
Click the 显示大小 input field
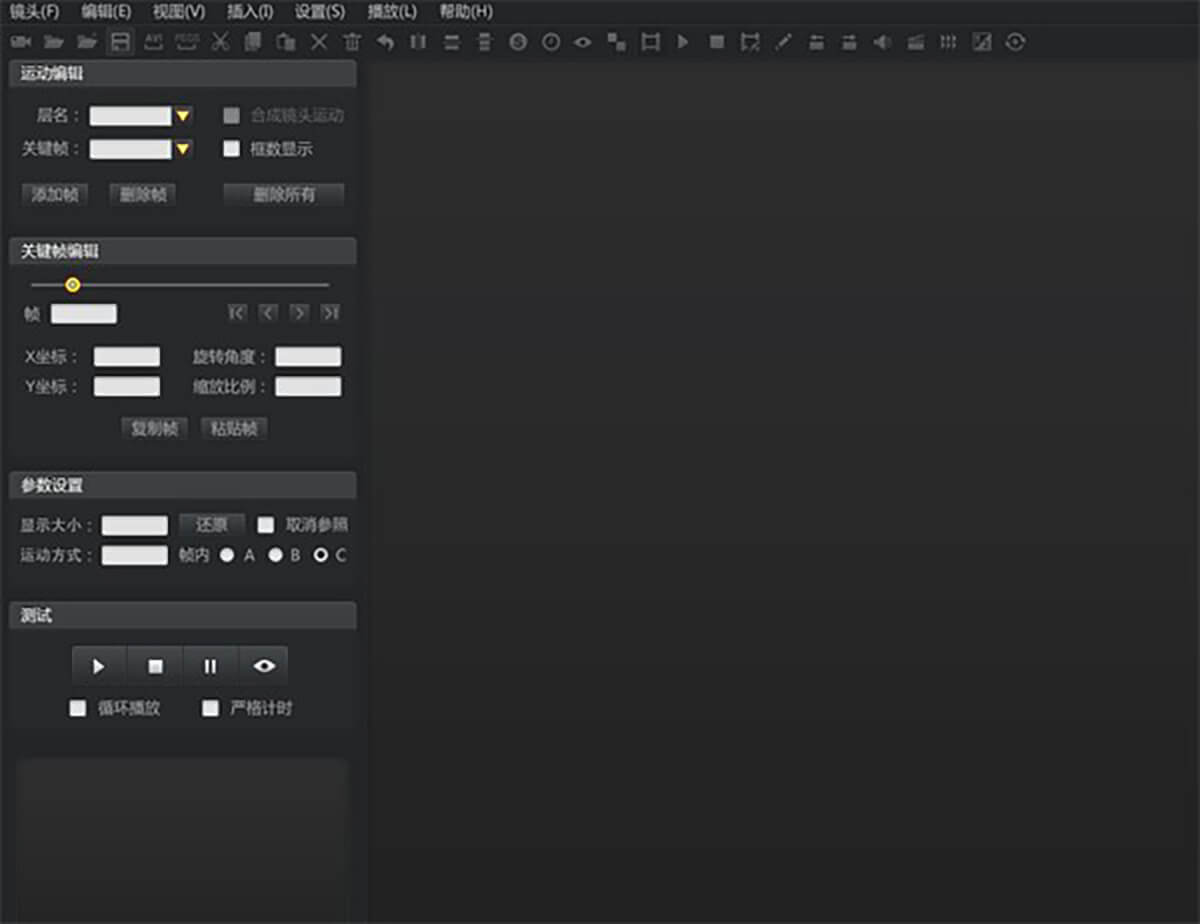pos(135,526)
